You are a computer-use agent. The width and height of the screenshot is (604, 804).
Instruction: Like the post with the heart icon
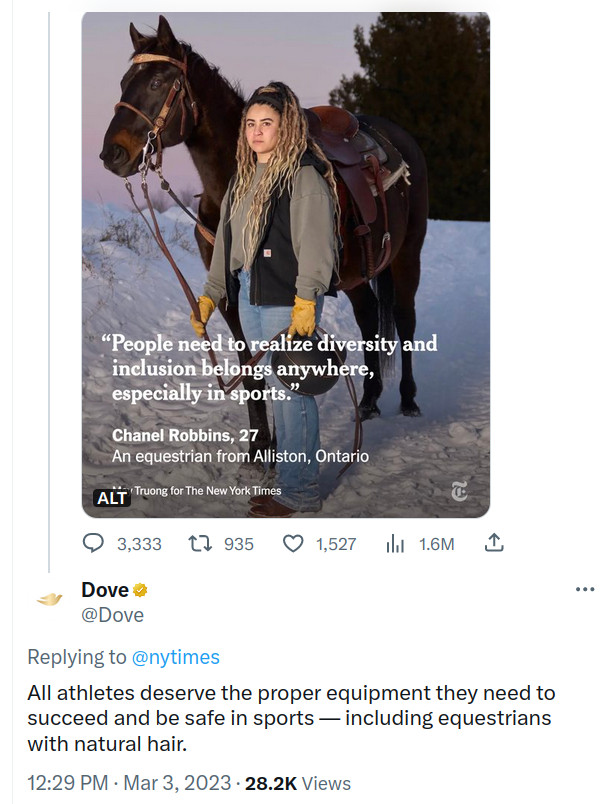click(294, 544)
